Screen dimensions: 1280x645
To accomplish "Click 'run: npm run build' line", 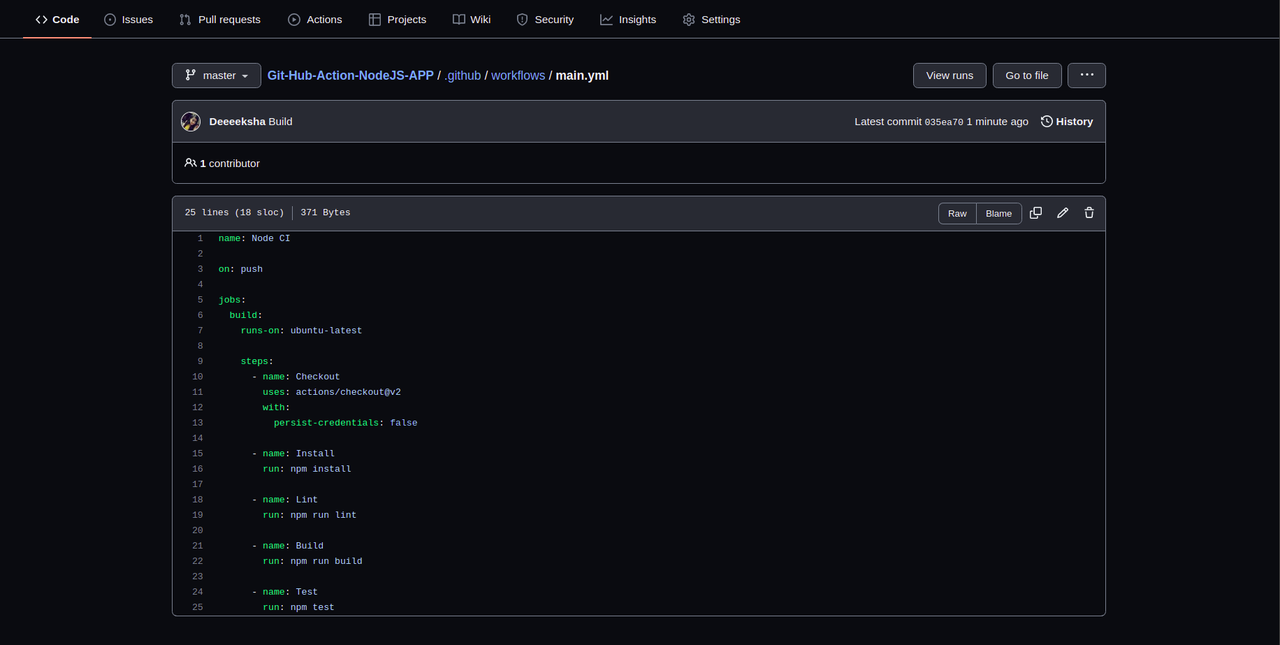I will click(313, 561).
